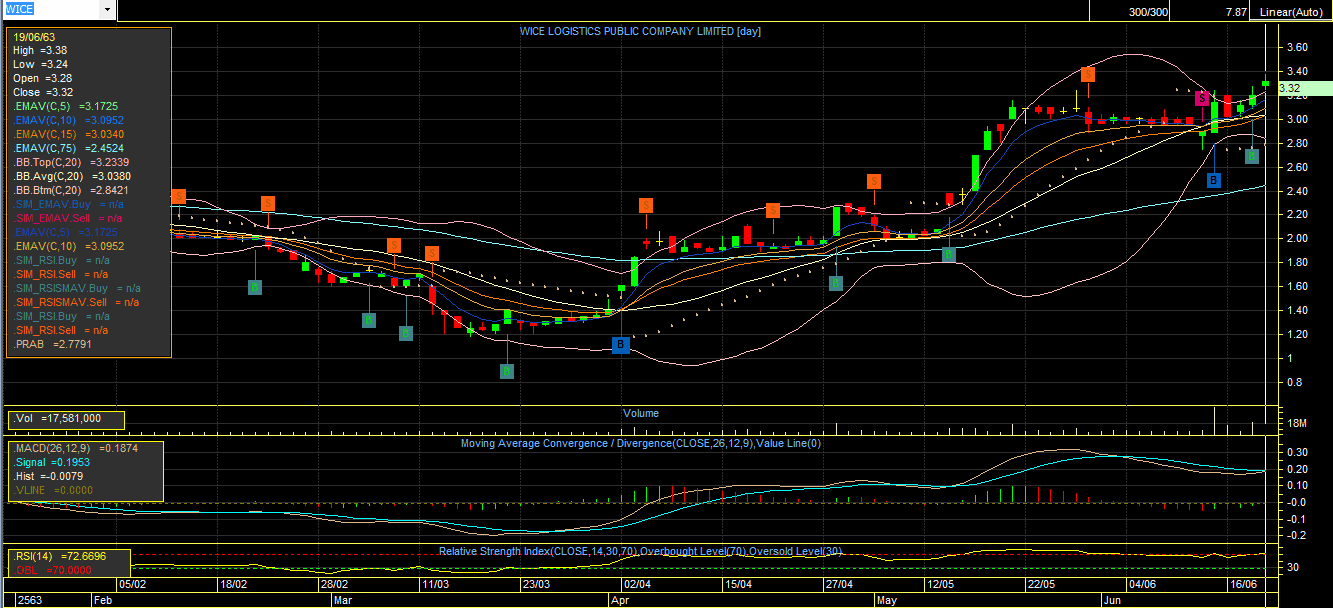Click the VLINE =0.0000 legend row

coord(52,491)
